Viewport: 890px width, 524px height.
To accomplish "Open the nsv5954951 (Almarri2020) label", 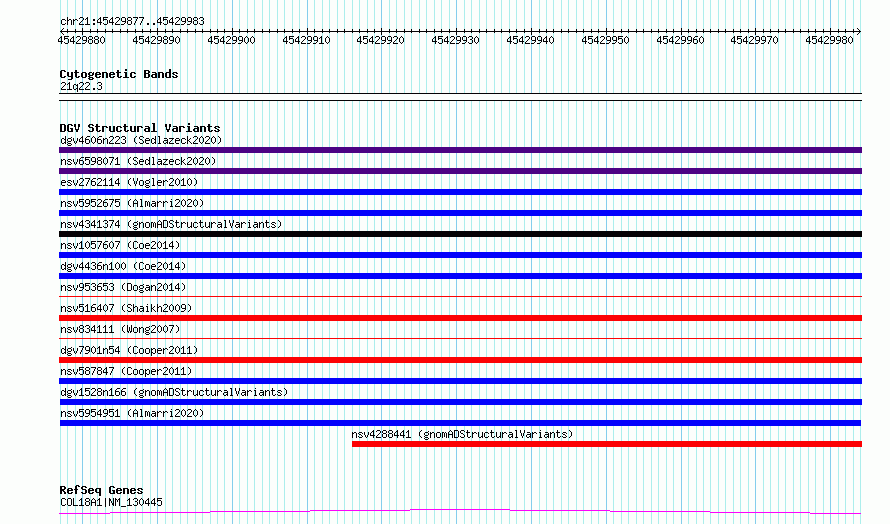I will [x=132, y=413].
